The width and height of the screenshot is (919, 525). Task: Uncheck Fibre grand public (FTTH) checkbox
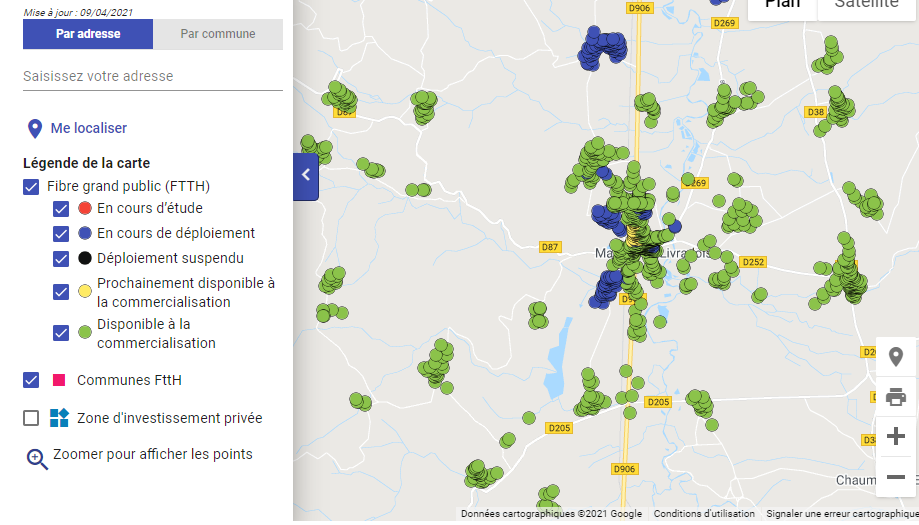pos(31,186)
